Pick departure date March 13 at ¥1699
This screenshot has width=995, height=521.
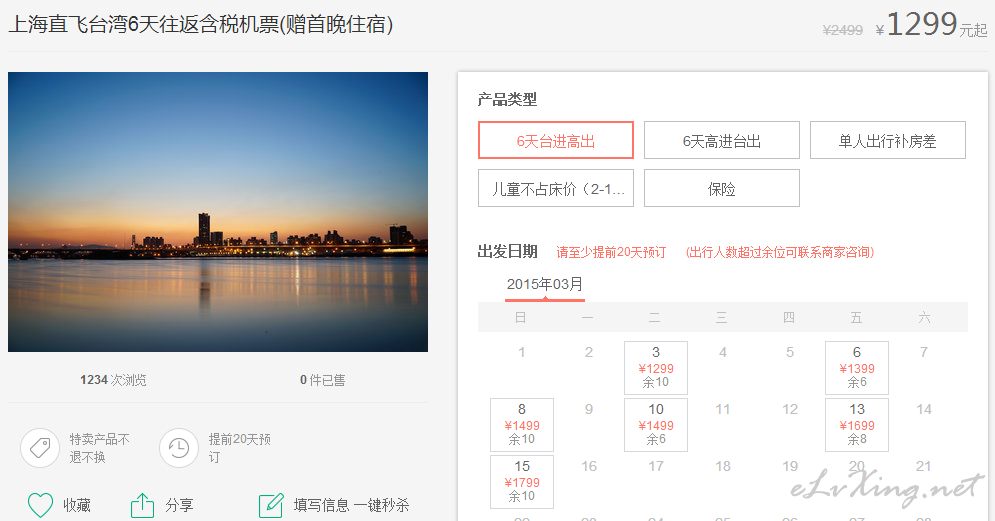pos(857,425)
